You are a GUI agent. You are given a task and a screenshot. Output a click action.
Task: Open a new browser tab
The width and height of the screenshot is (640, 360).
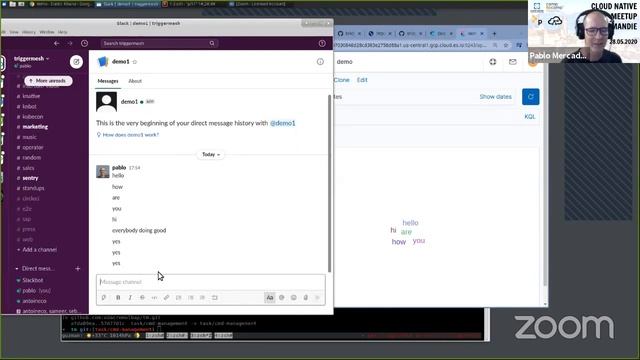[x=494, y=33]
